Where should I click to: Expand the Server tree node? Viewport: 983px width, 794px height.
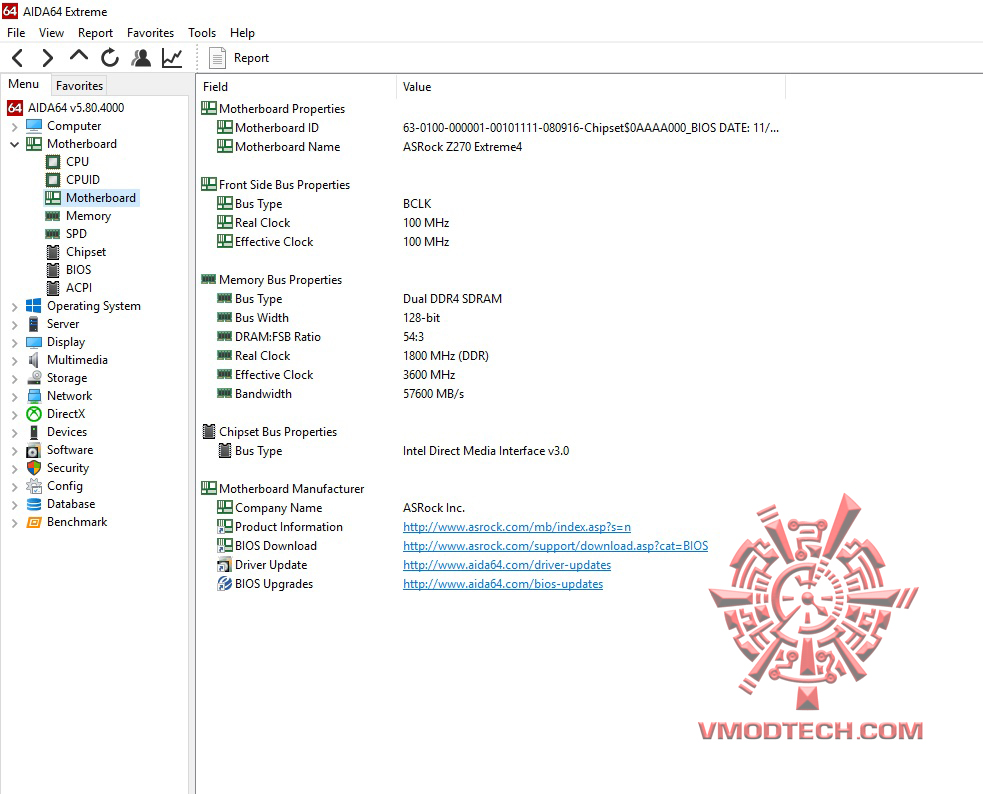click(14, 325)
